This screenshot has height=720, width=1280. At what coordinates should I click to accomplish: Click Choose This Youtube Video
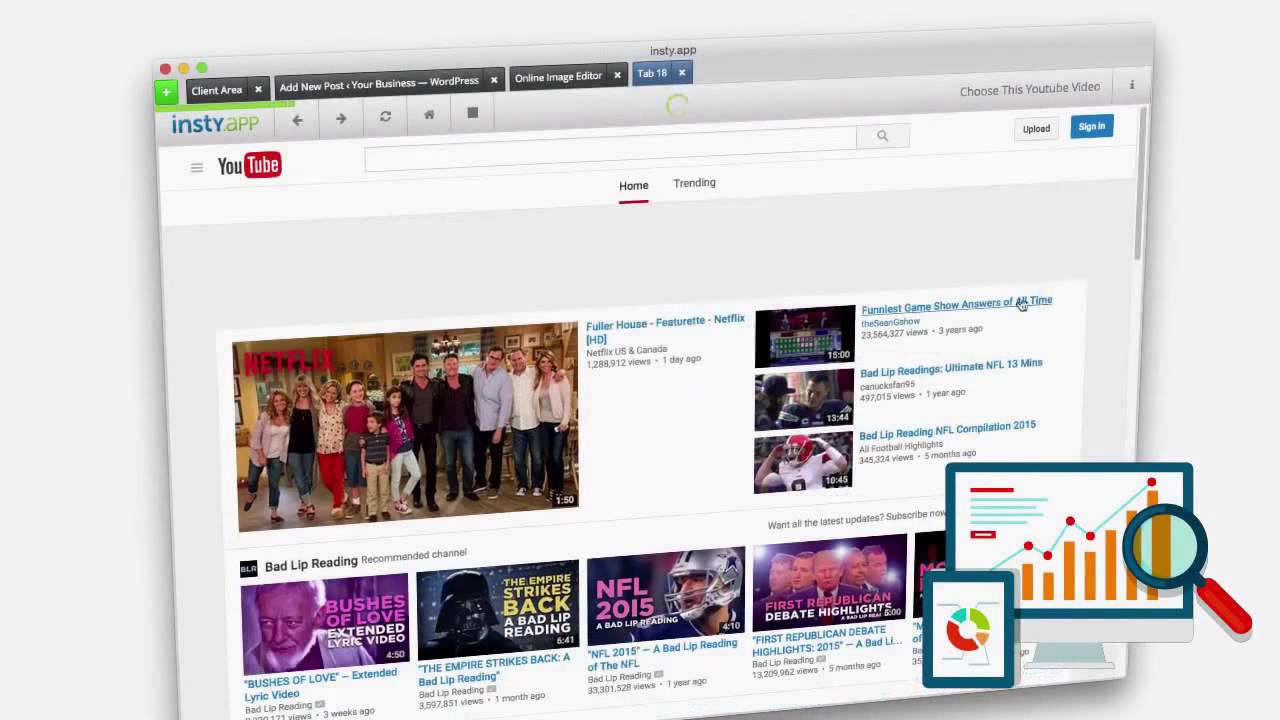point(1030,89)
